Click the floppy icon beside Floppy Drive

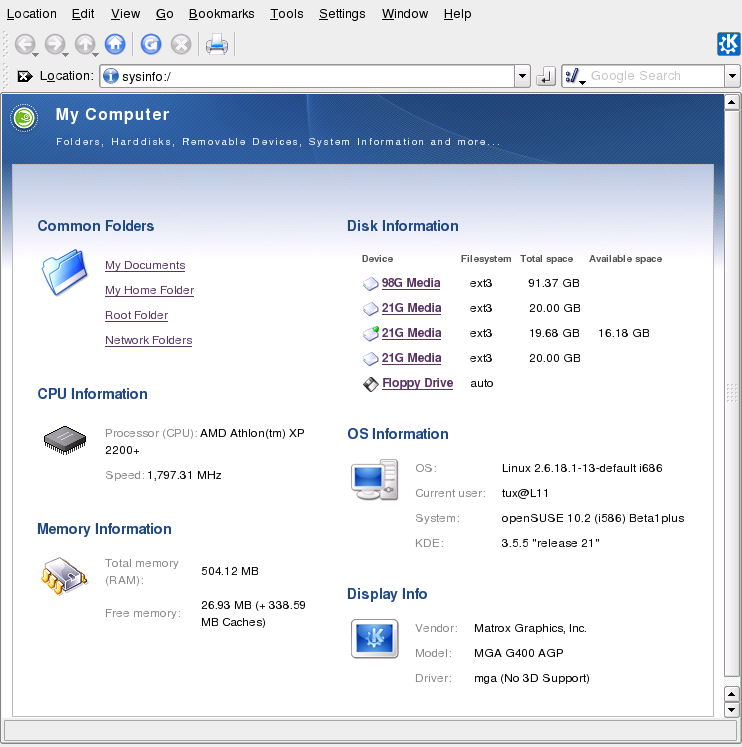[x=371, y=384]
